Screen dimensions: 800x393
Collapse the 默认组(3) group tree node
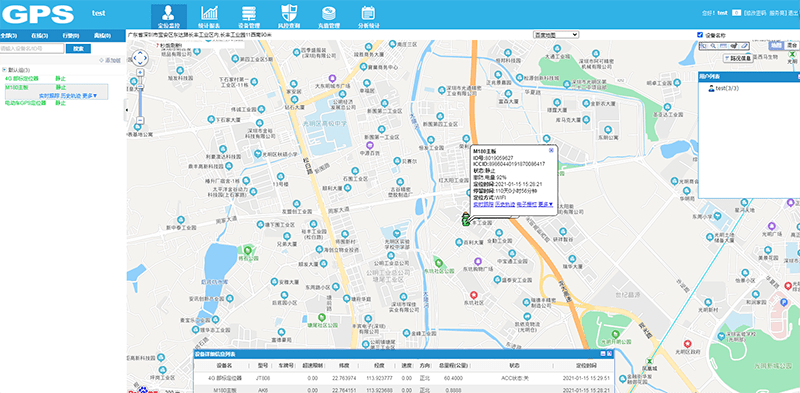[4, 70]
